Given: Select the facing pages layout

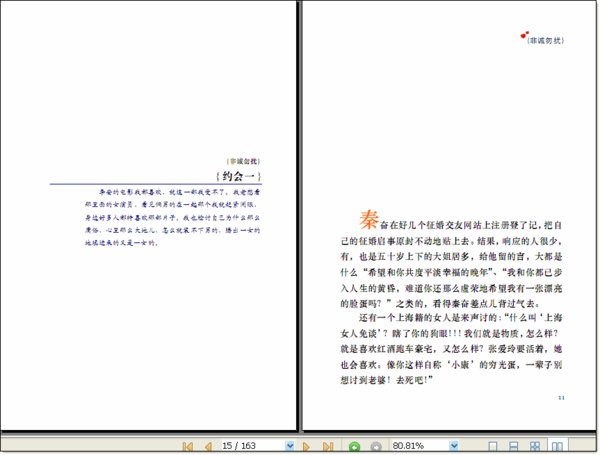Looking at the screenshot, I should [x=557, y=446].
